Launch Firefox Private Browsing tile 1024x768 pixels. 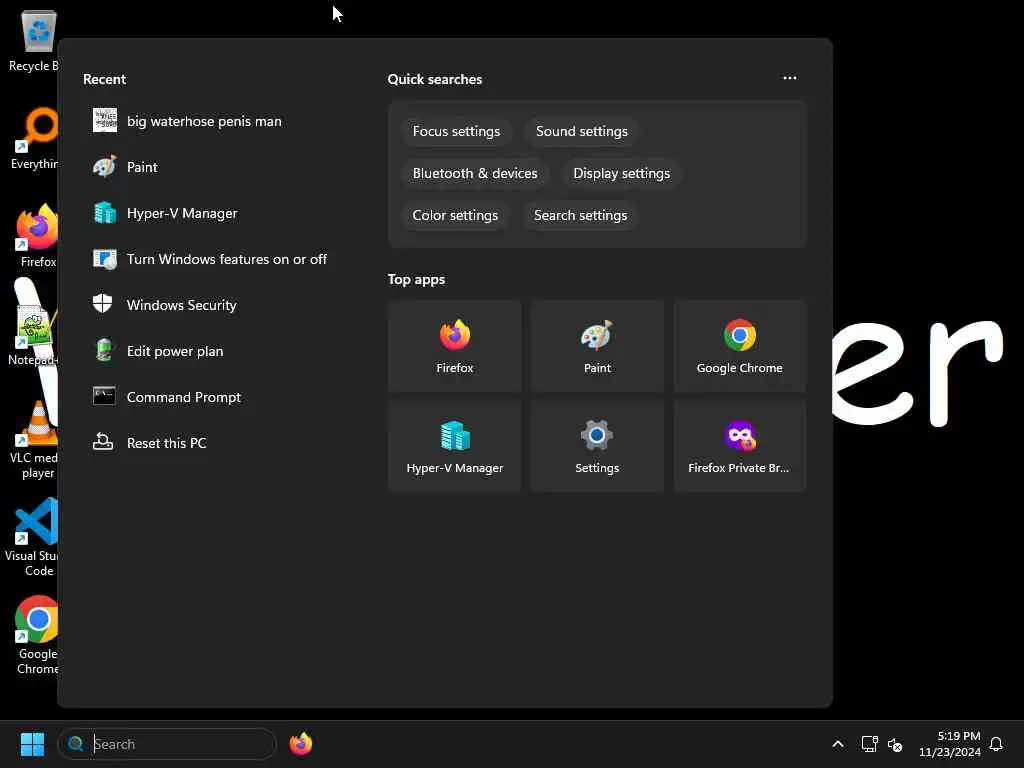coord(739,446)
